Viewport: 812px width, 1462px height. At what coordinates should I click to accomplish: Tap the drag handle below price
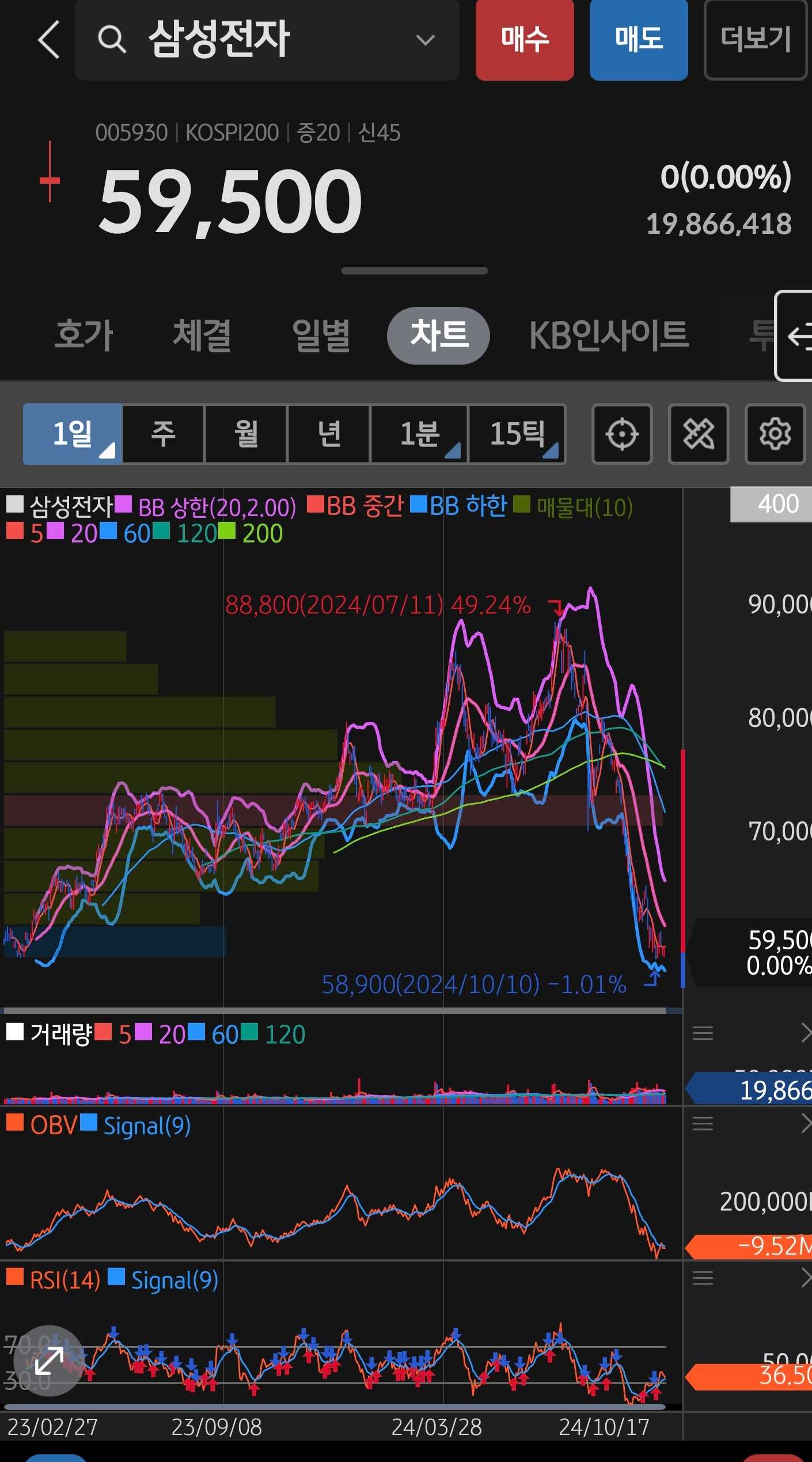point(414,271)
